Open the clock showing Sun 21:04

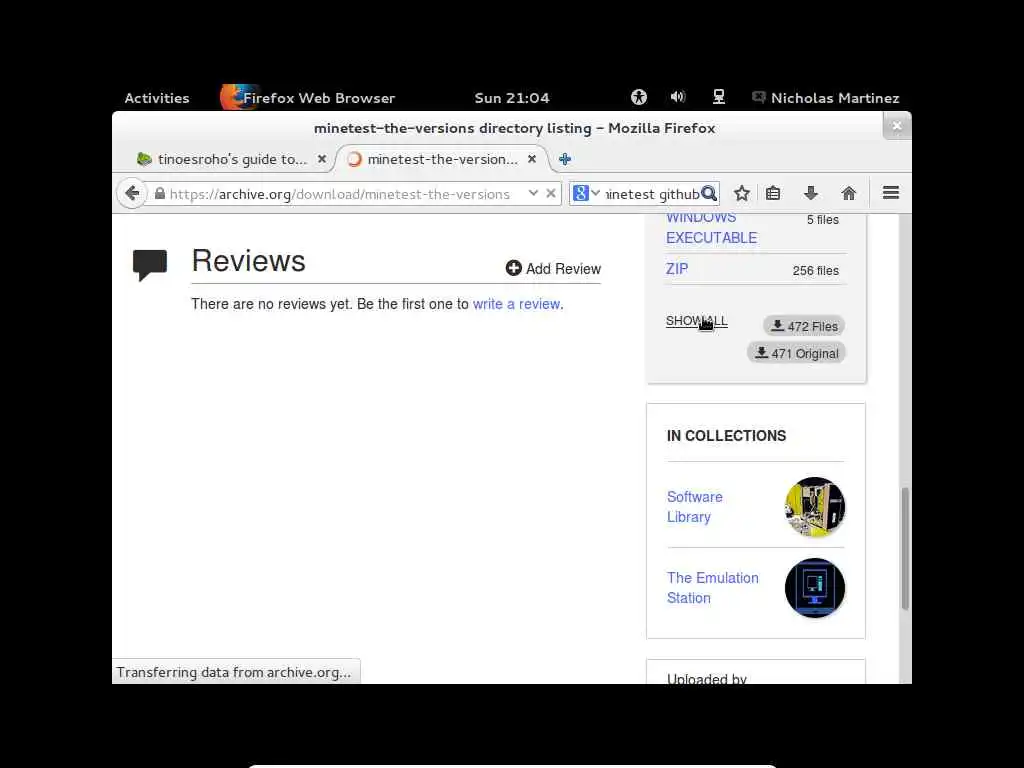pyautogui.click(x=511, y=98)
